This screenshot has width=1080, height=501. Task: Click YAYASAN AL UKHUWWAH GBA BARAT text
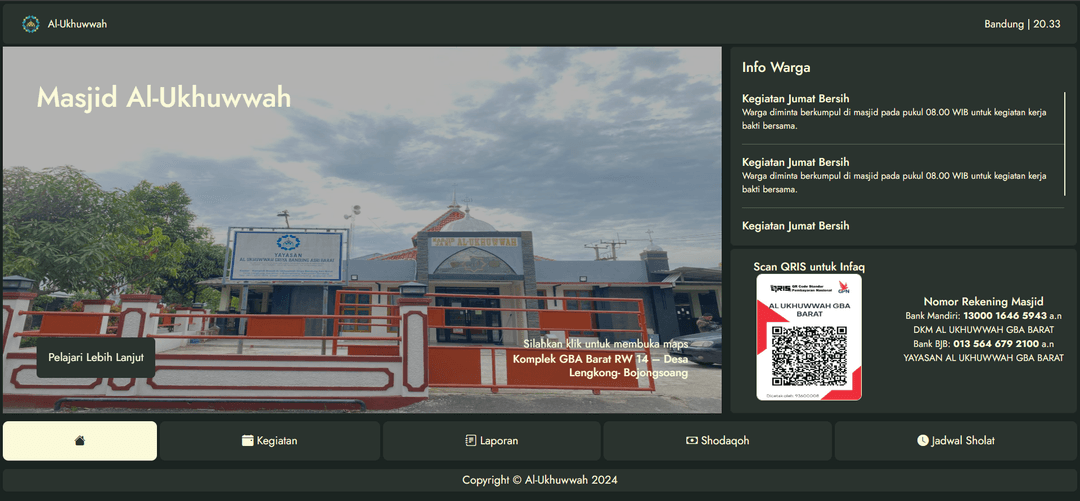tap(983, 358)
